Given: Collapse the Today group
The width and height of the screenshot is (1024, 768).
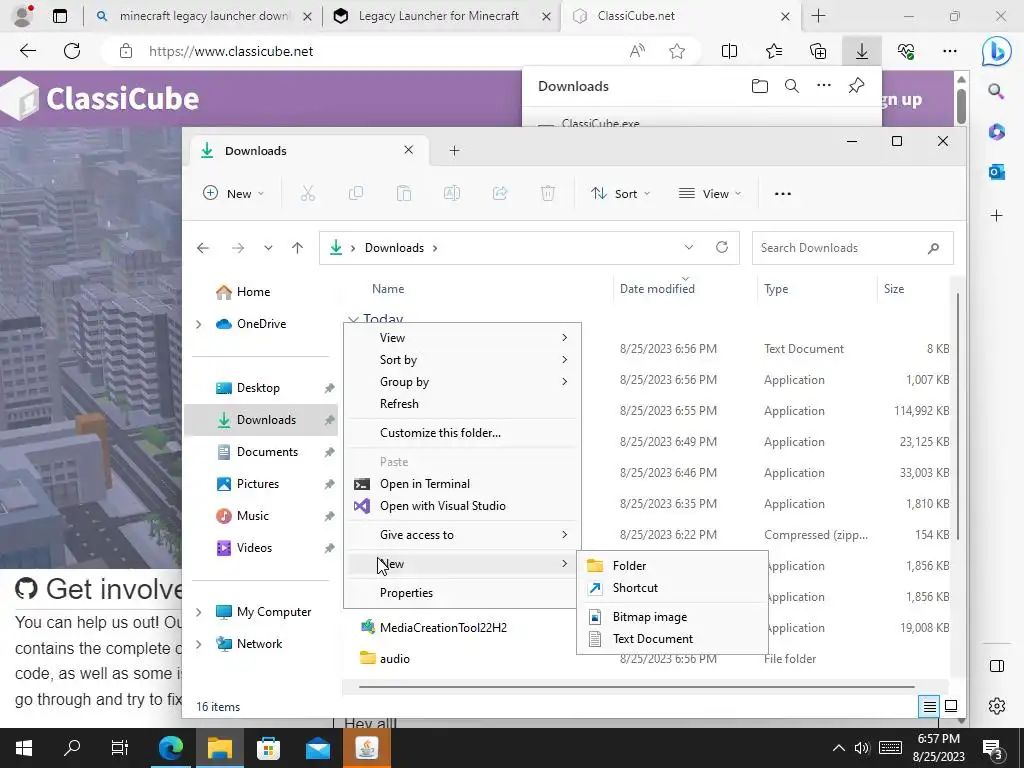Looking at the screenshot, I should 353,319.
